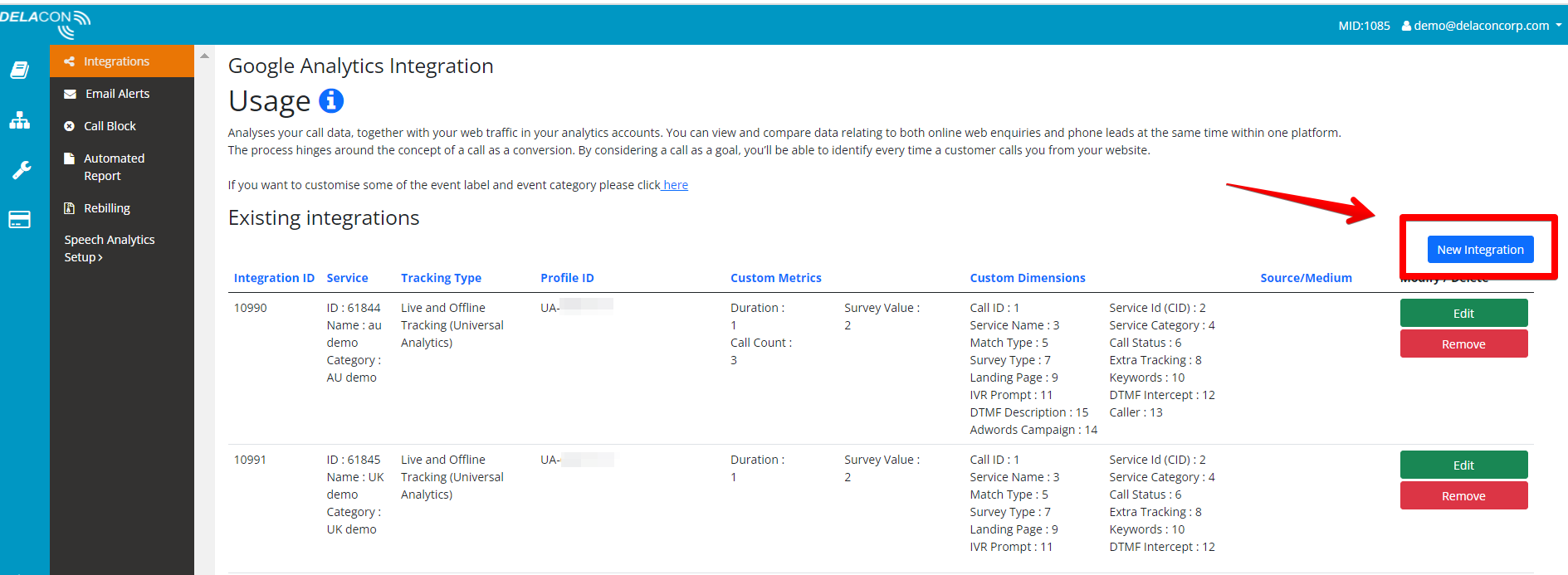Click the share icon next to Integrations

click(x=70, y=61)
